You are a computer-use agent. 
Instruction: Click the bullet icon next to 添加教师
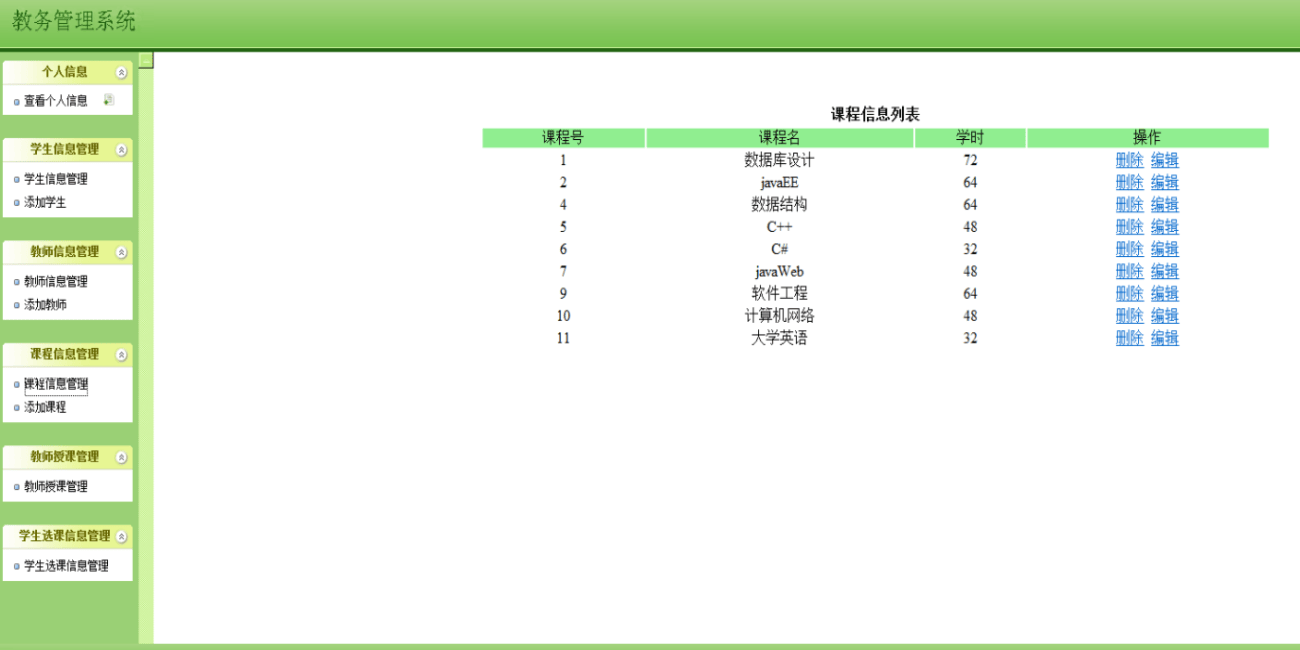pos(15,303)
